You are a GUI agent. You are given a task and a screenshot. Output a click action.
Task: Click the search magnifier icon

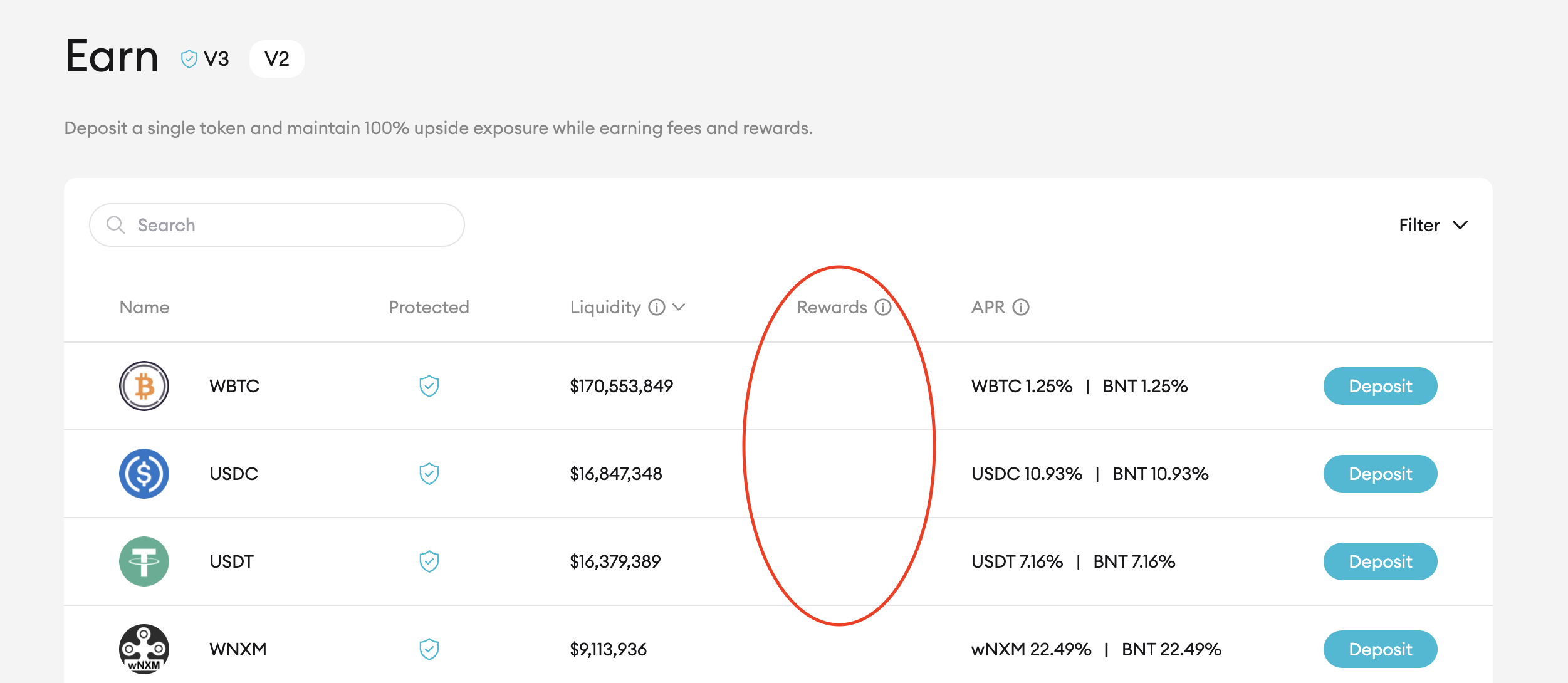tap(116, 224)
